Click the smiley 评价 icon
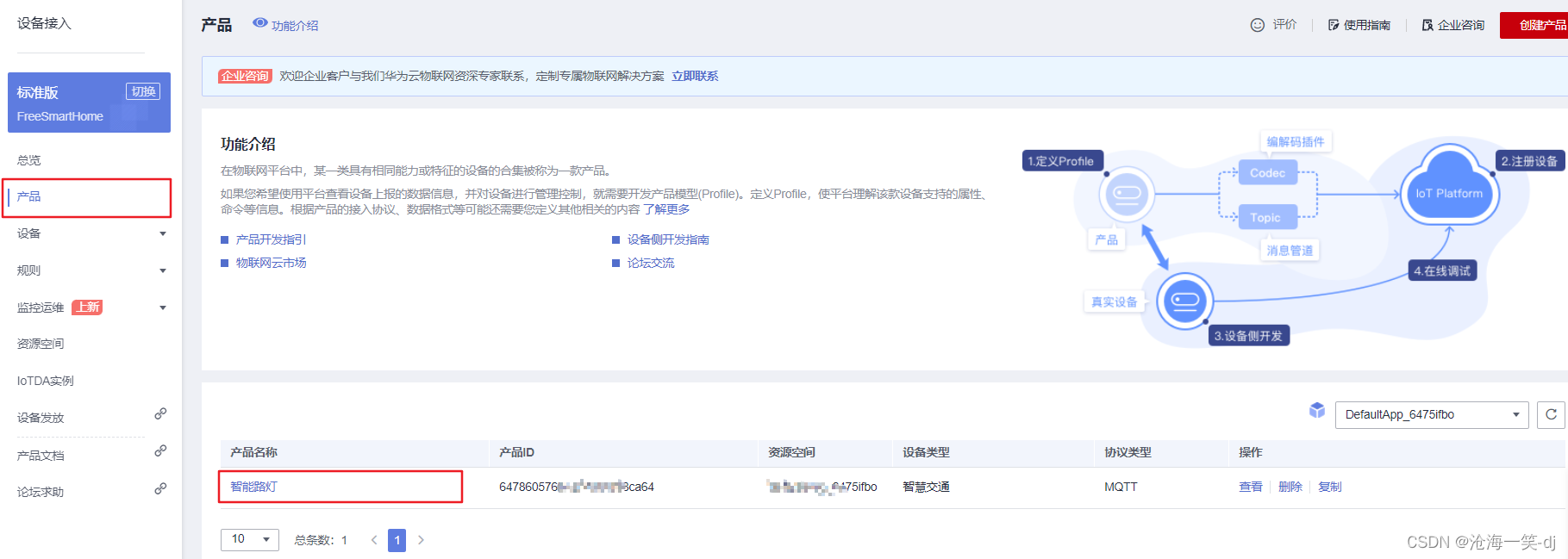This screenshot has height=559, width=1568. [x=1258, y=25]
